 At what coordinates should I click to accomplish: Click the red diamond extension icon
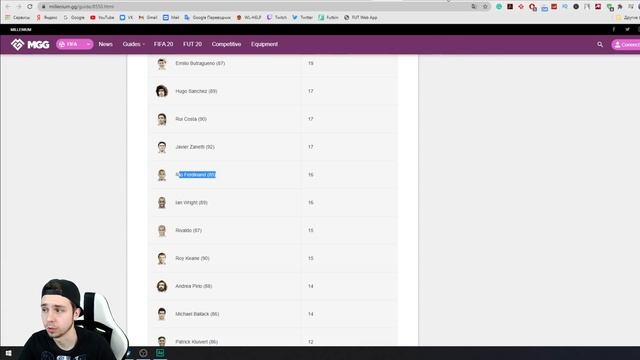[521, 7]
